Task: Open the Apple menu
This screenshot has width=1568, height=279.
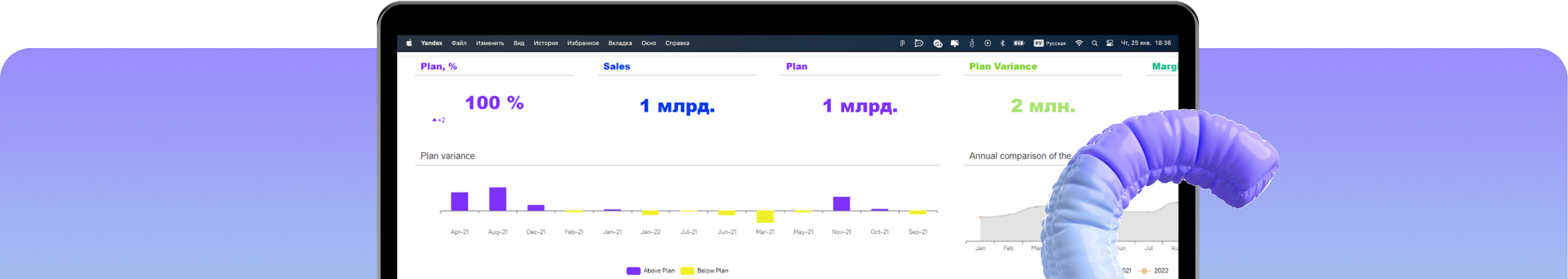Action: [409, 43]
